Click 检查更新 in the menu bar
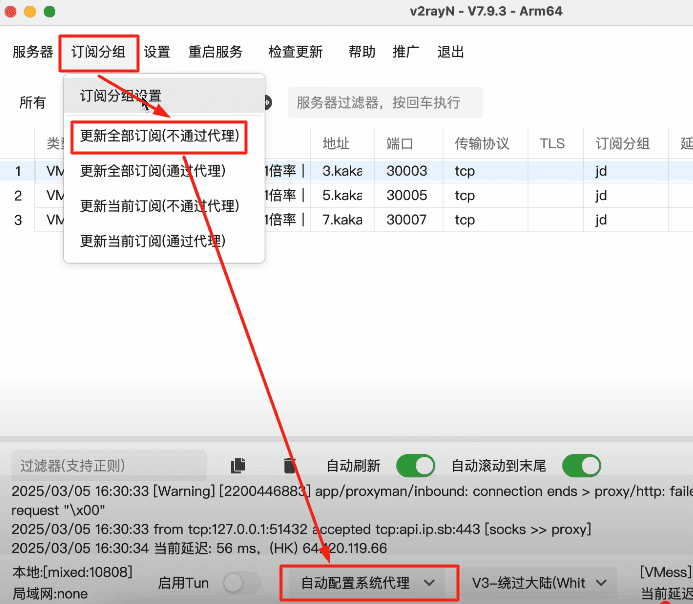 tap(295, 52)
